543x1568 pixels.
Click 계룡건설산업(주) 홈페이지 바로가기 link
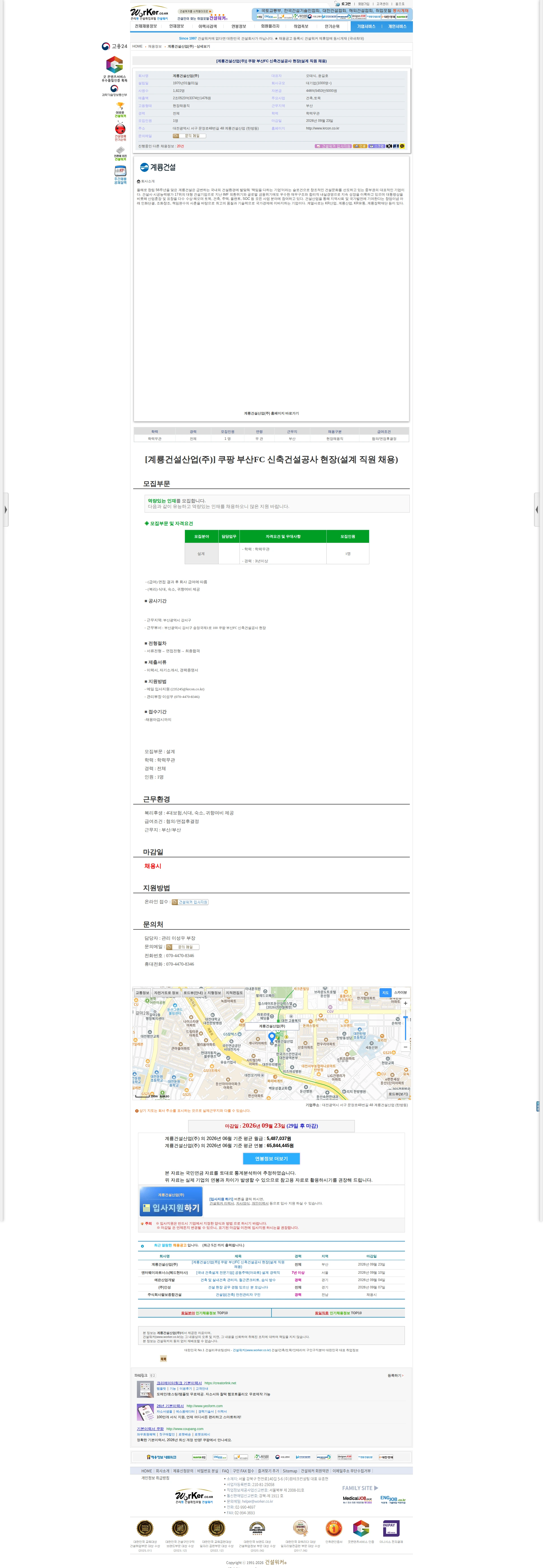(271, 413)
